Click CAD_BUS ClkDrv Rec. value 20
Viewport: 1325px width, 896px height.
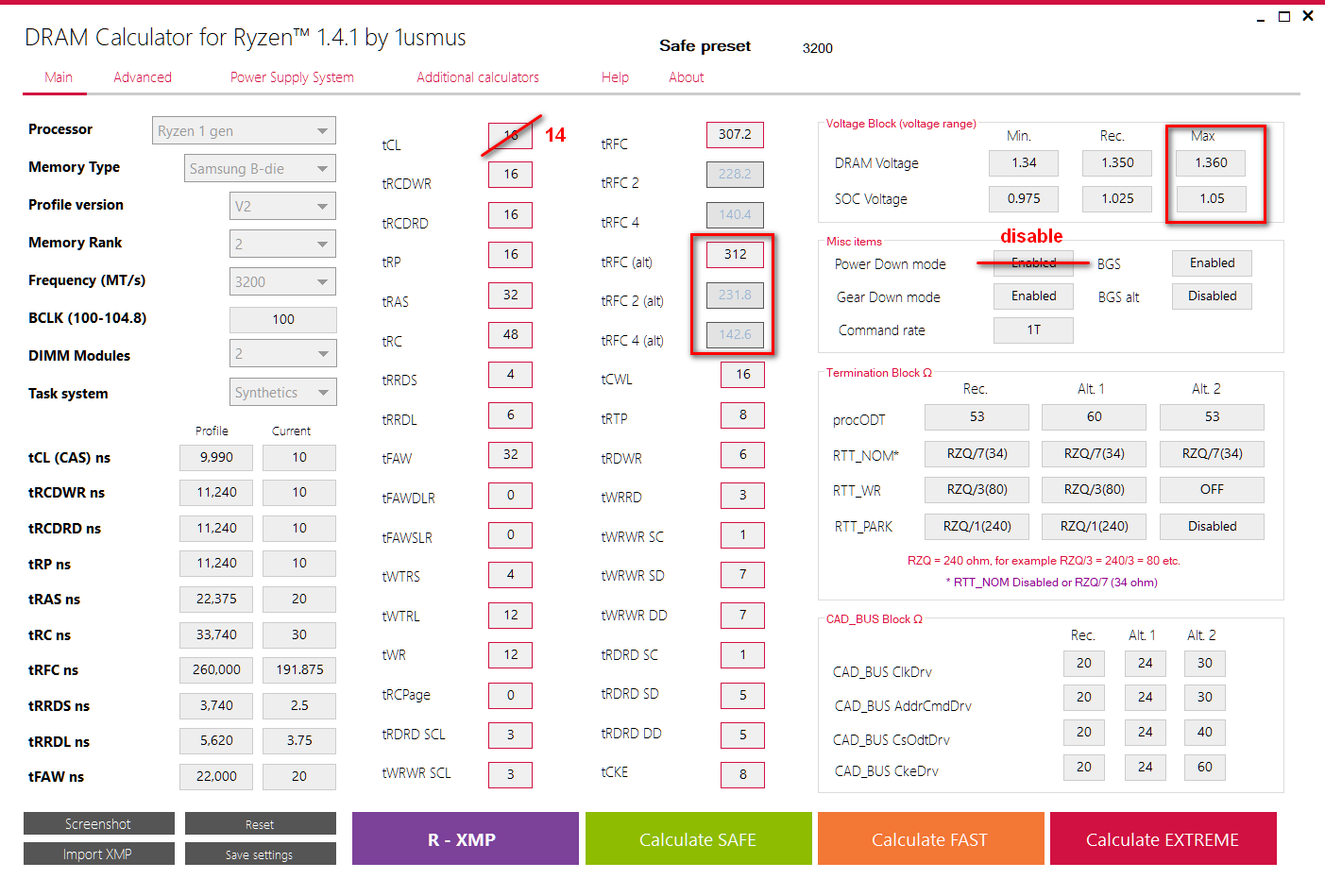pyautogui.click(x=1084, y=664)
